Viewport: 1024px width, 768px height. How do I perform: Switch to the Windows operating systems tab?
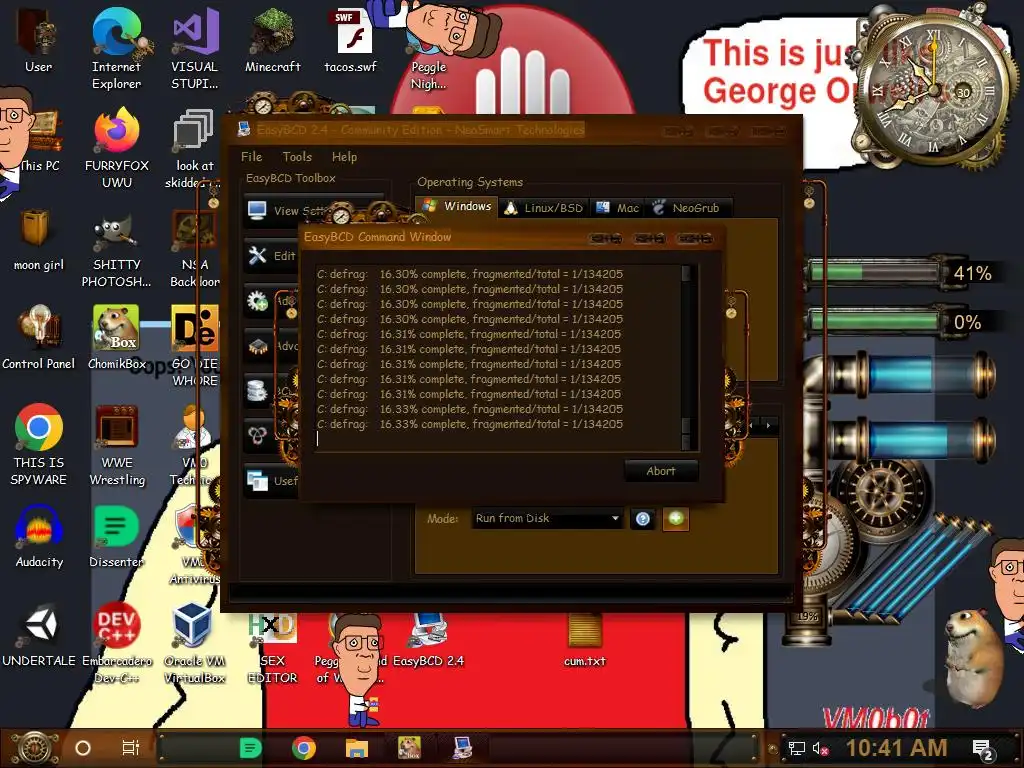coord(457,206)
